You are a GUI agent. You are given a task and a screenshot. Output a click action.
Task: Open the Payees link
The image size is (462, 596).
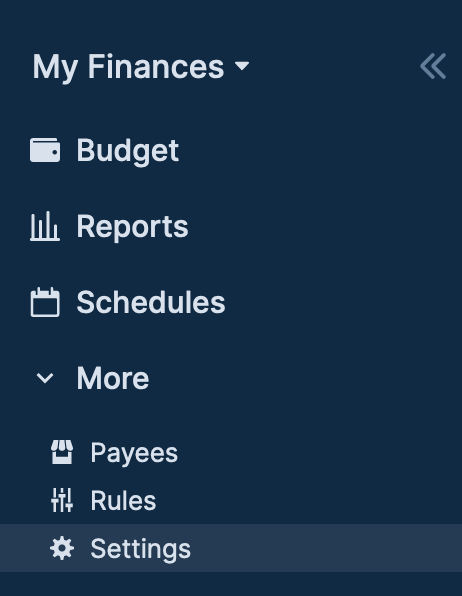(134, 453)
